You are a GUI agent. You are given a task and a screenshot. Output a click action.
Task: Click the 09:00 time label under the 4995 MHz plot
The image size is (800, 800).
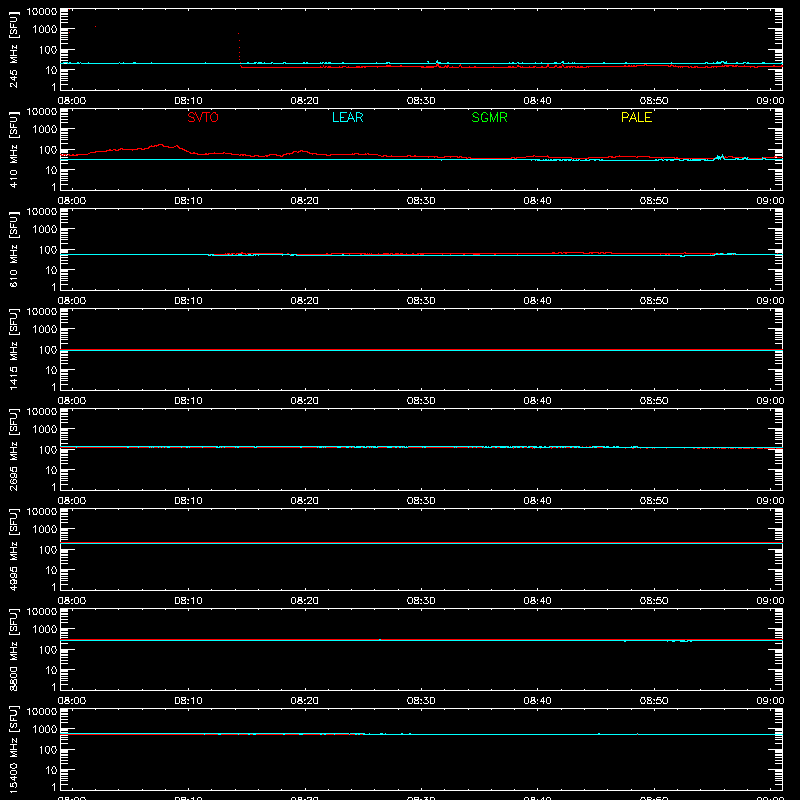tap(770, 601)
